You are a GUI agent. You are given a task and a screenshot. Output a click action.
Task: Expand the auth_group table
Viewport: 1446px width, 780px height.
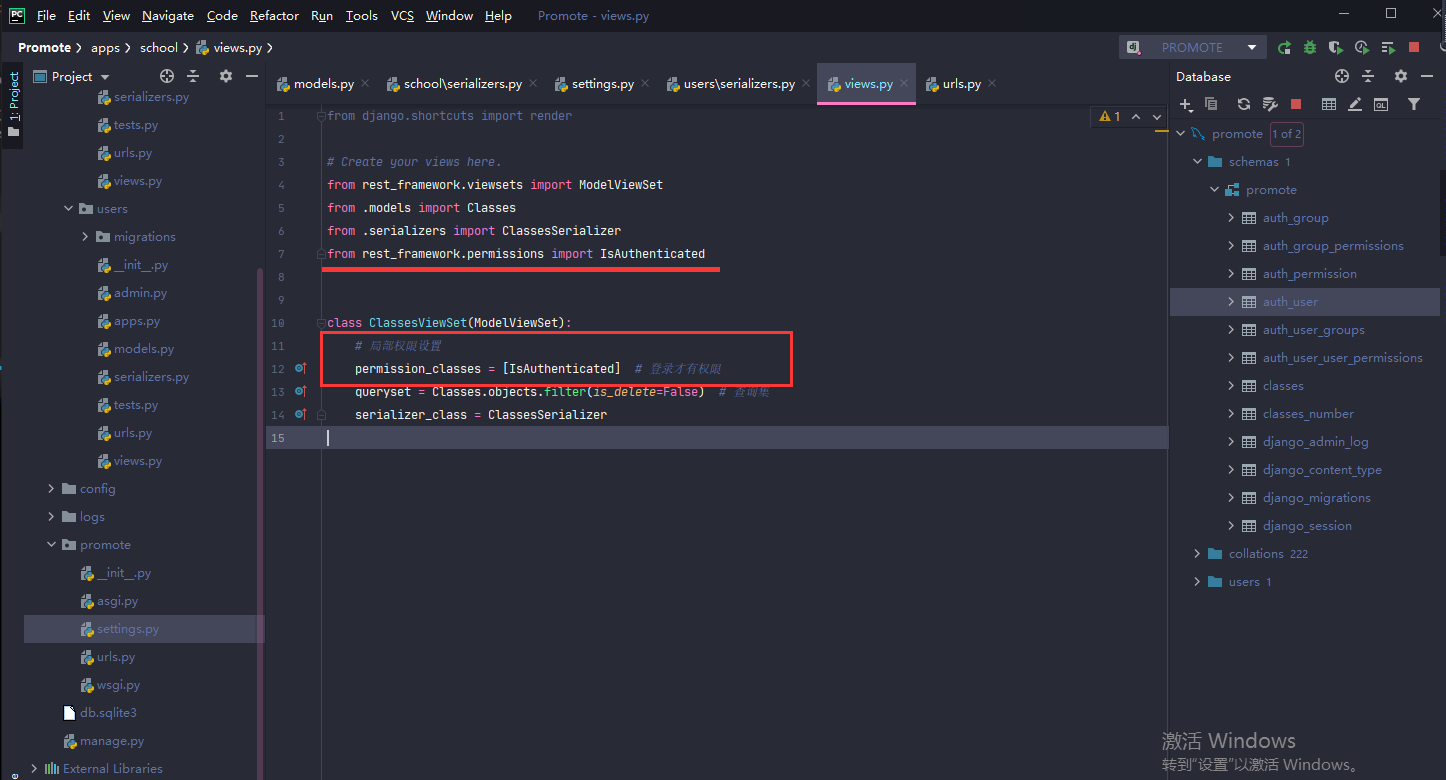[1231, 218]
